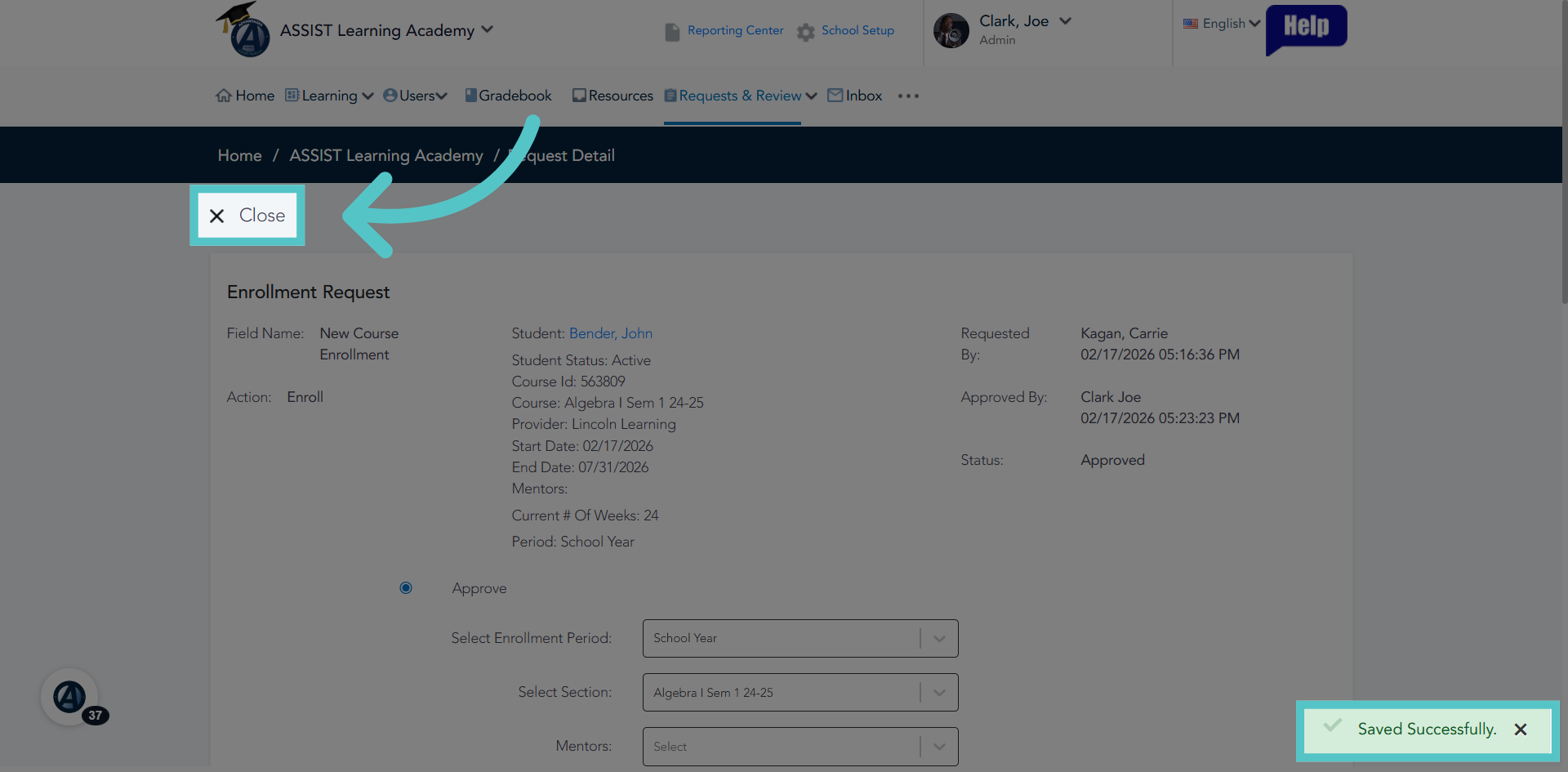The image size is (1568, 772).
Task: Click the ASSIST Learning Academy logo icon
Action: coord(243,30)
